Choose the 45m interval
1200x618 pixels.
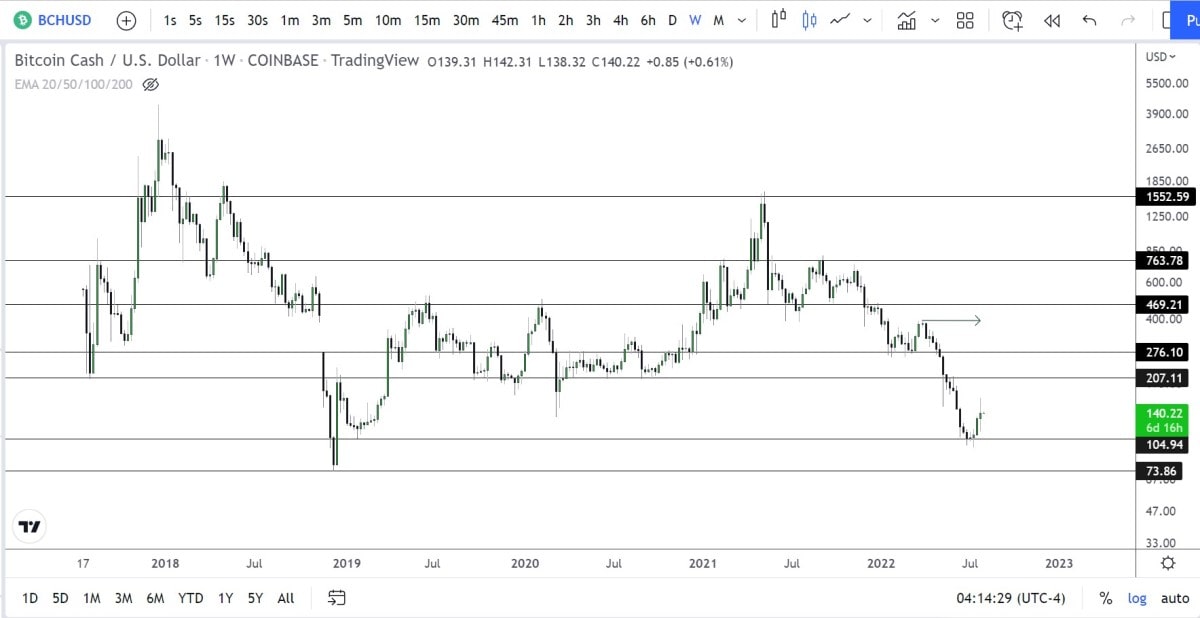click(x=505, y=20)
